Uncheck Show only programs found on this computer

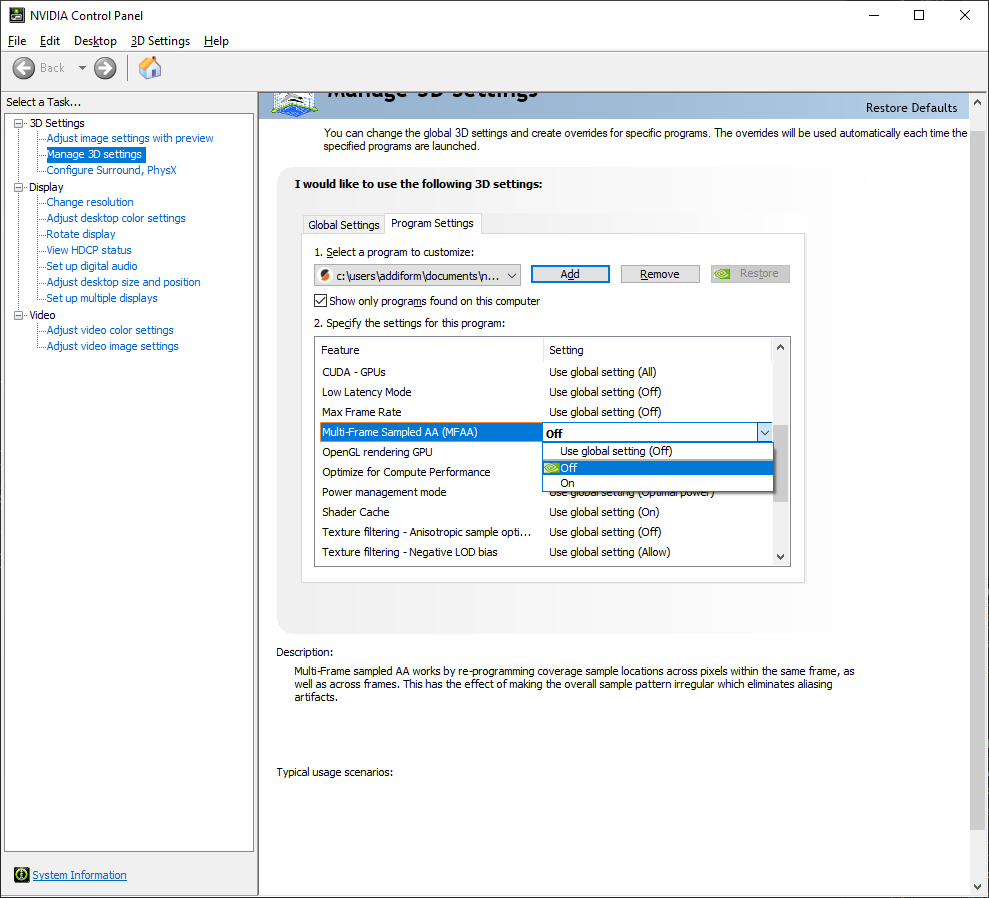(321, 300)
